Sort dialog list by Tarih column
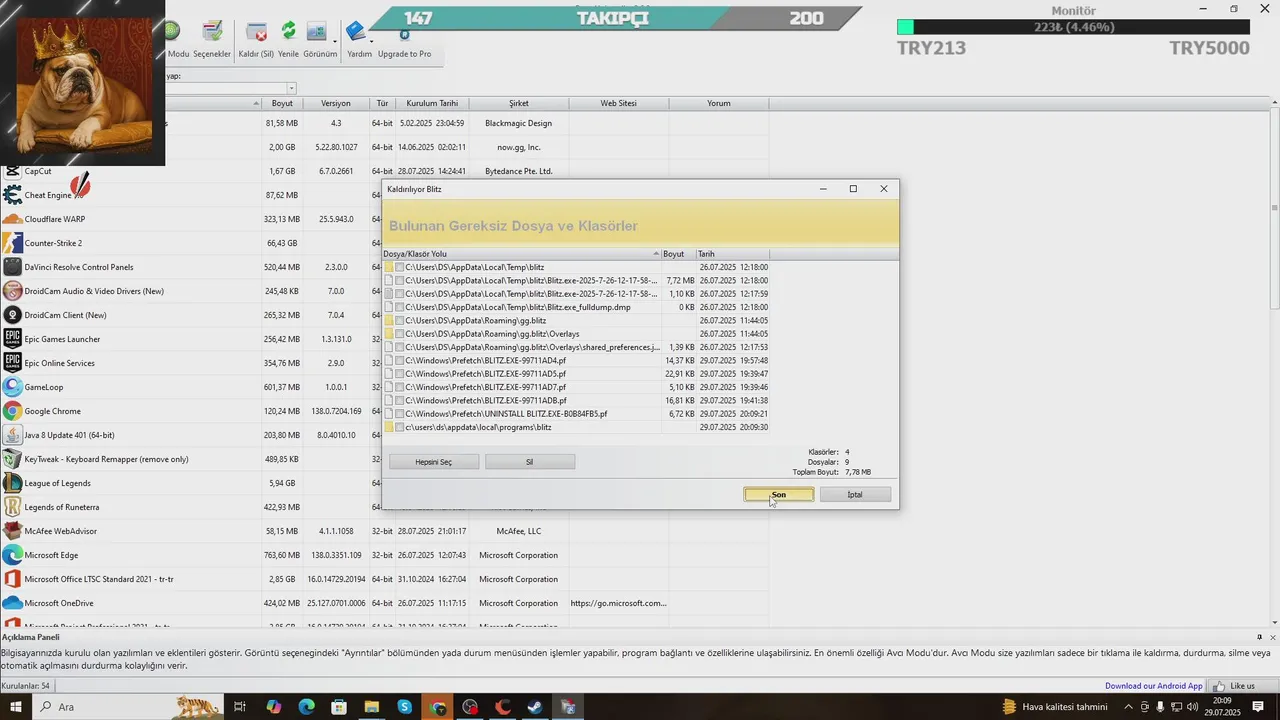Image resolution: width=1280 pixels, height=720 pixels. coord(732,254)
